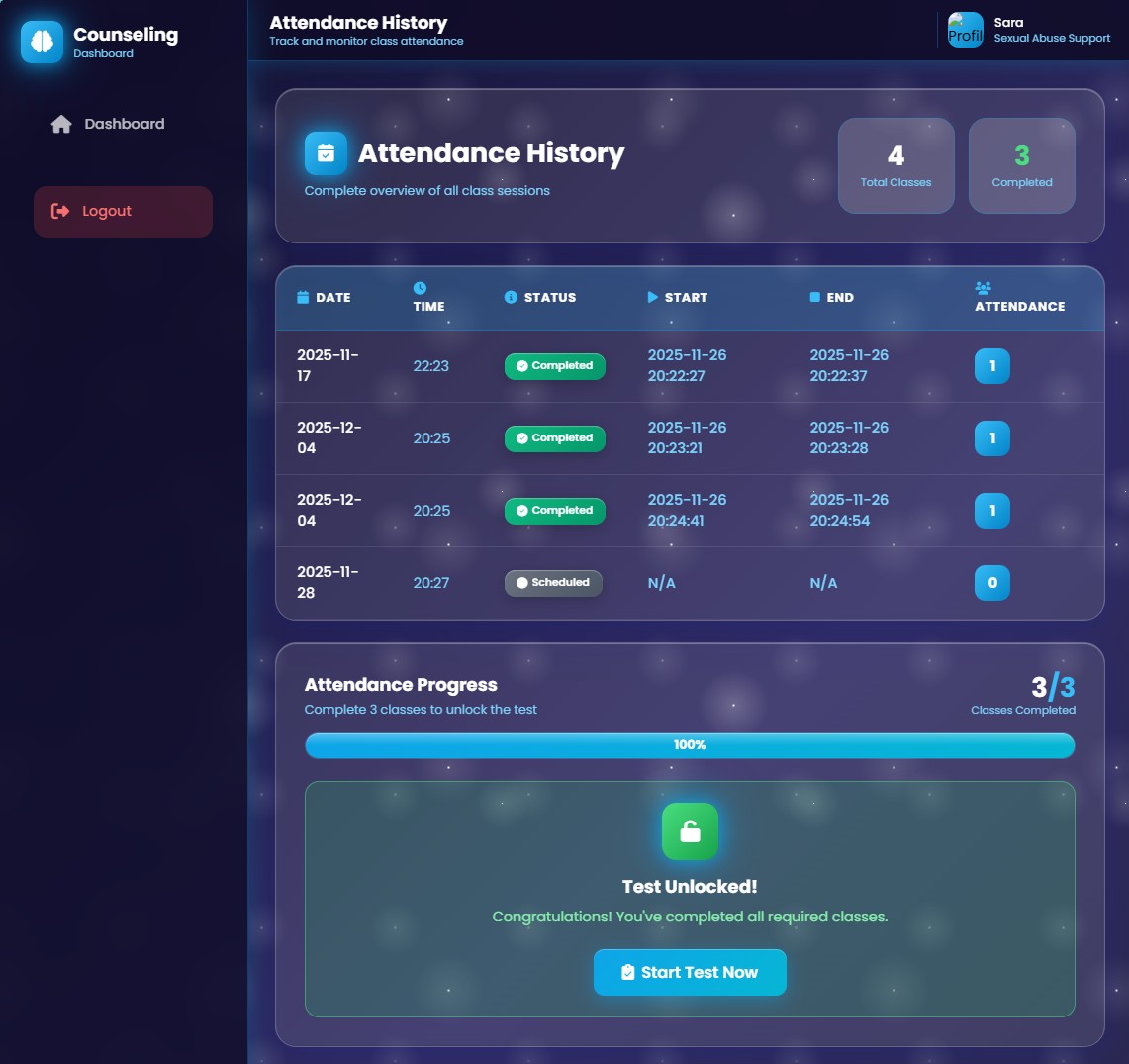Select the Total Classes stat card
1129x1064 pixels.
[895, 165]
